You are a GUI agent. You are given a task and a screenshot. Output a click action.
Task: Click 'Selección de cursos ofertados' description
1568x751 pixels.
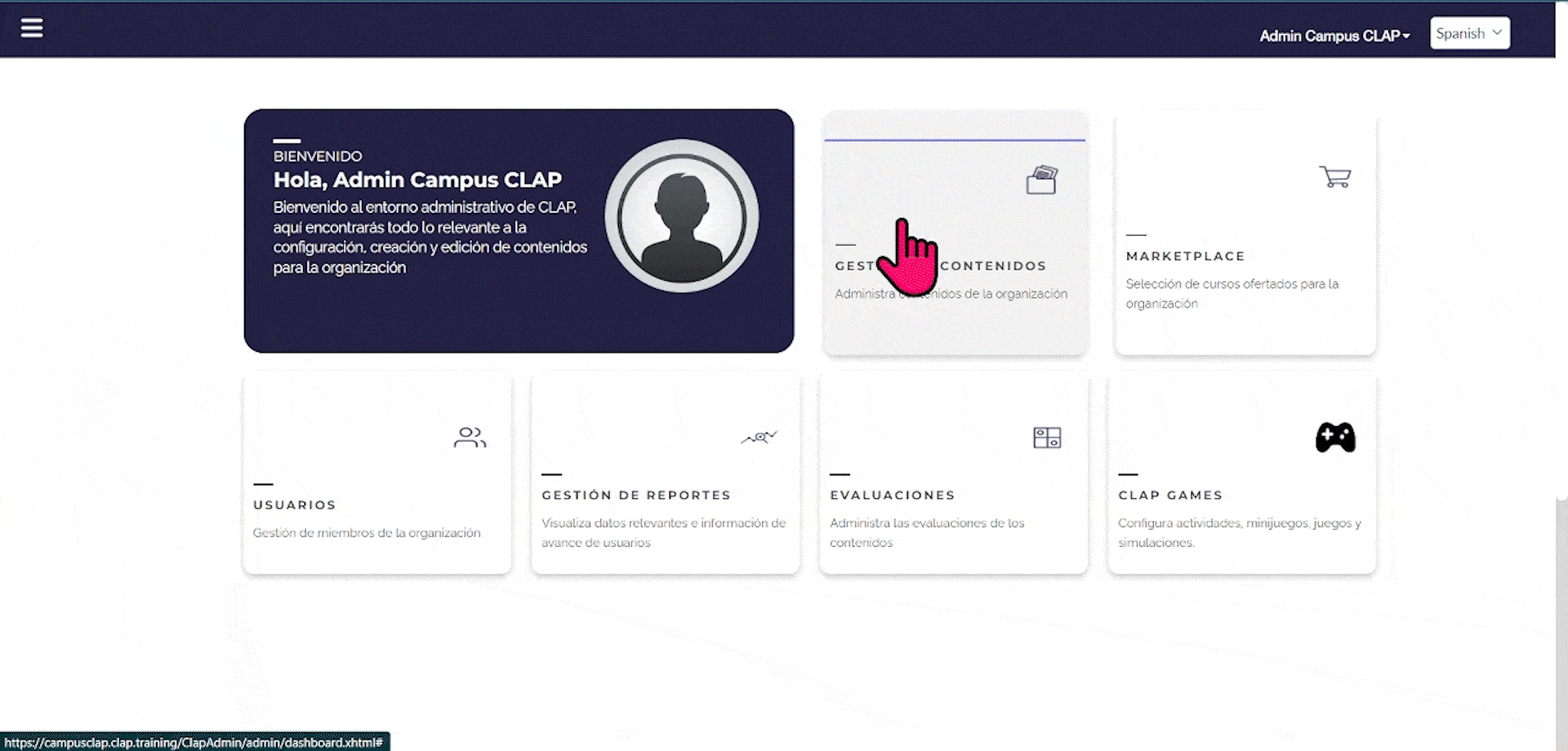tap(1232, 294)
